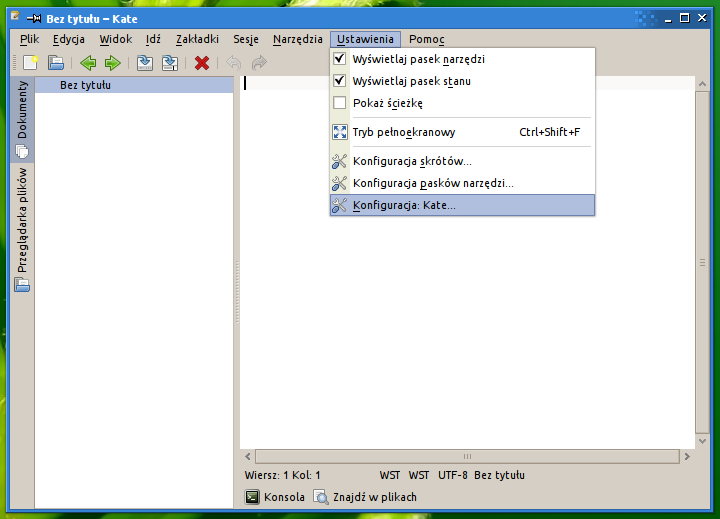The image size is (720, 519).
Task: Click the horizontal scrollbar left arrow
Action: tap(248, 457)
